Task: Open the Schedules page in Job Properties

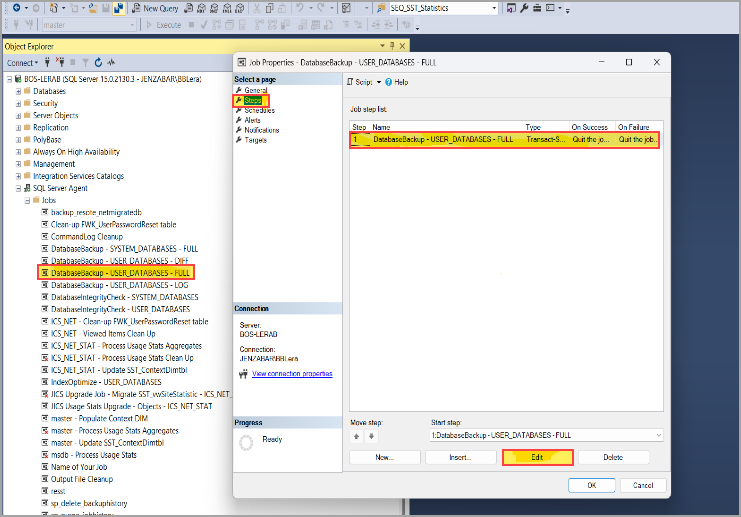Action: tap(259, 110)
